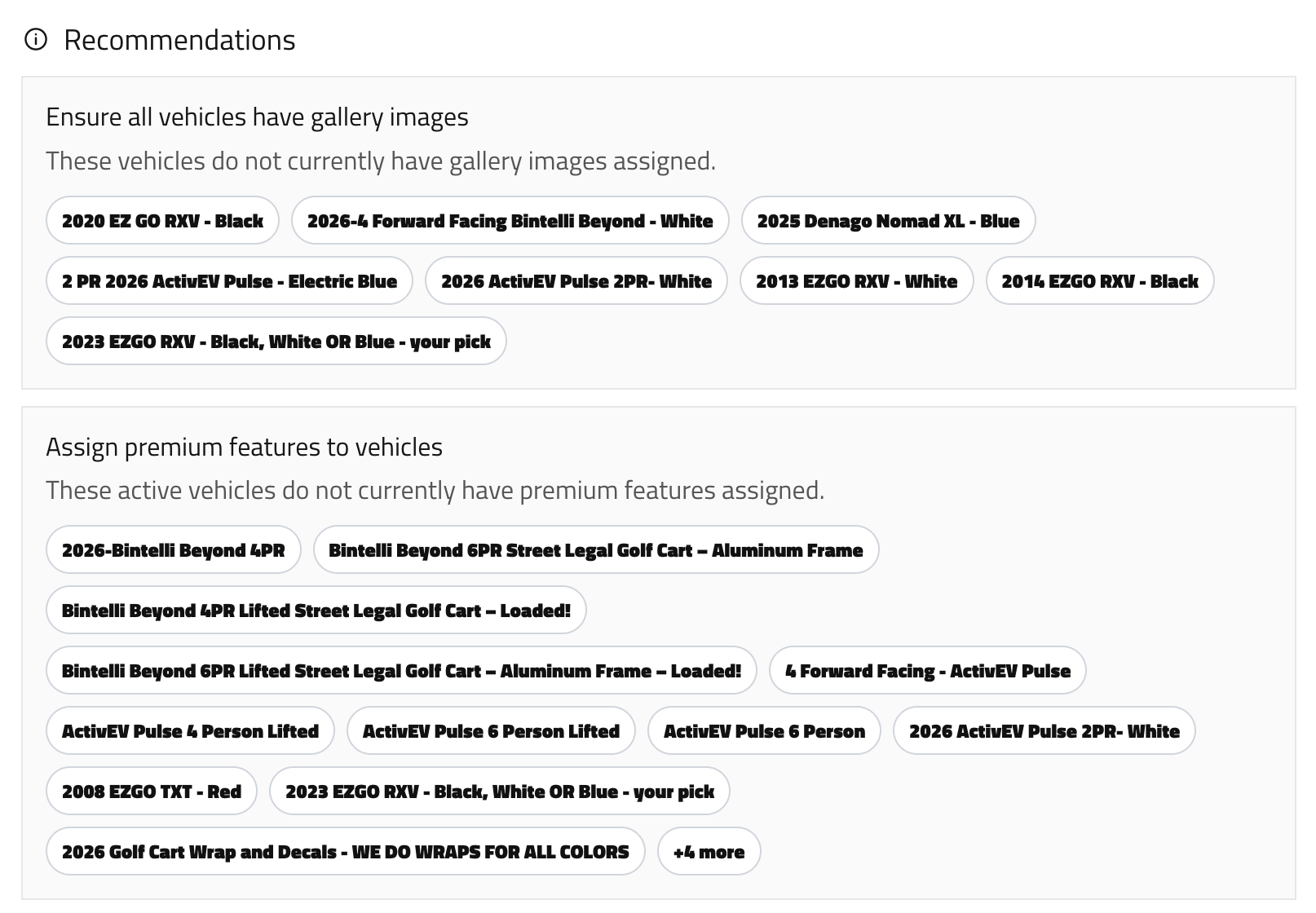The width and height of the screenshot is (1316, 913).
Task: Click text 'These vehicles do not currently have gallery images assigned.'
Action: 381,161
